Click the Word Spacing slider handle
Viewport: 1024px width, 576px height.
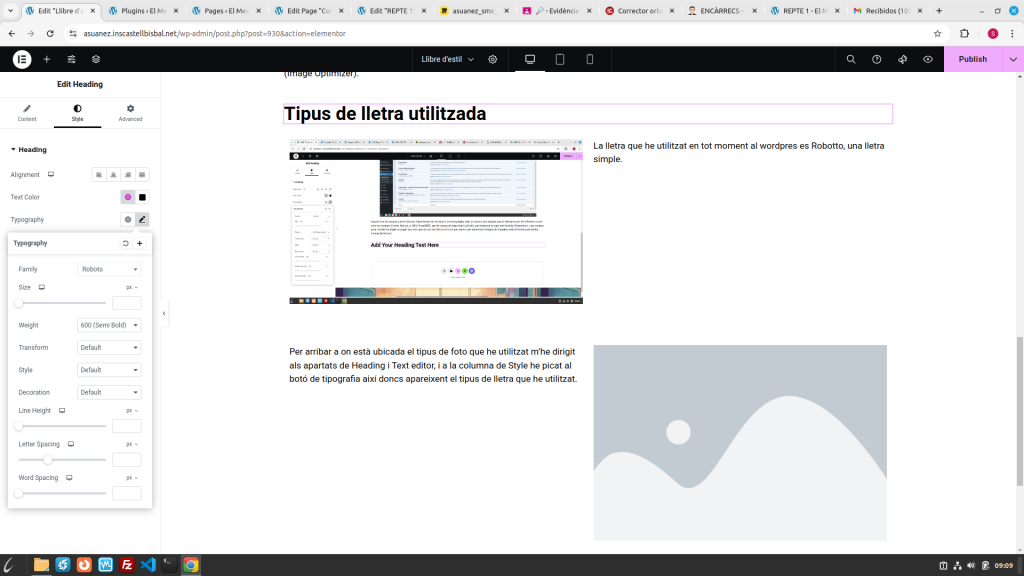pyautogui.click(x=19, y=493)
